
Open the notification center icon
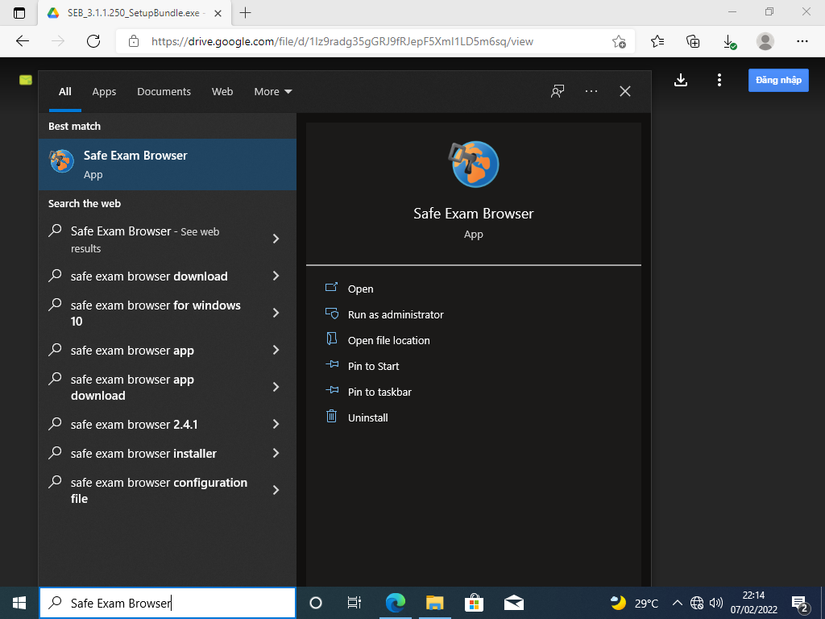(800, 604)
